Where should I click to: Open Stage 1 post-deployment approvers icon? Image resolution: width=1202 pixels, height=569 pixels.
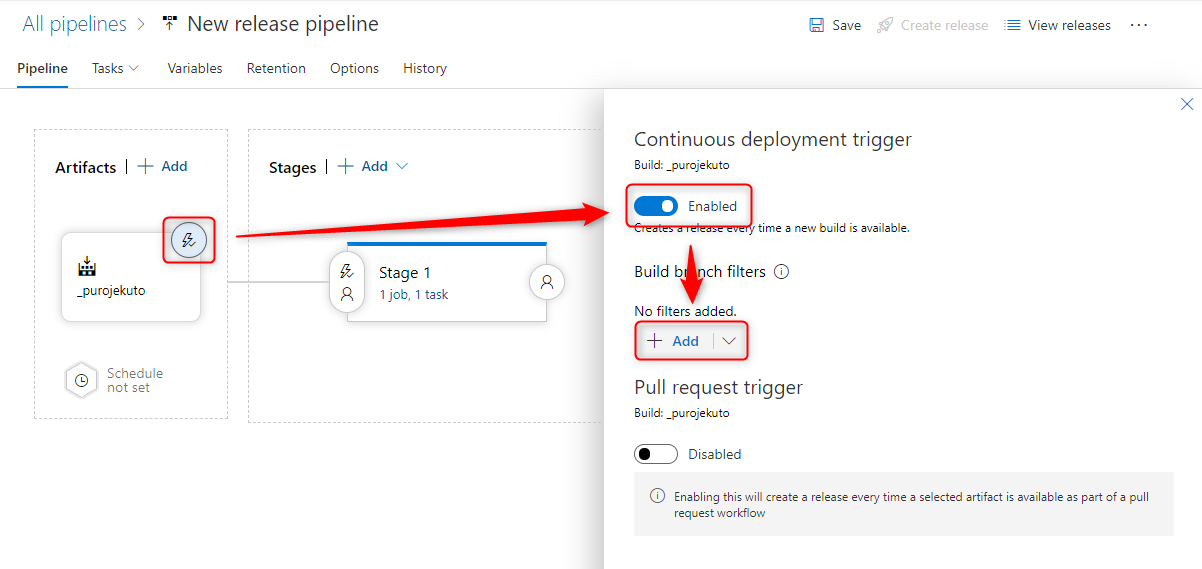tap(547, 282)
